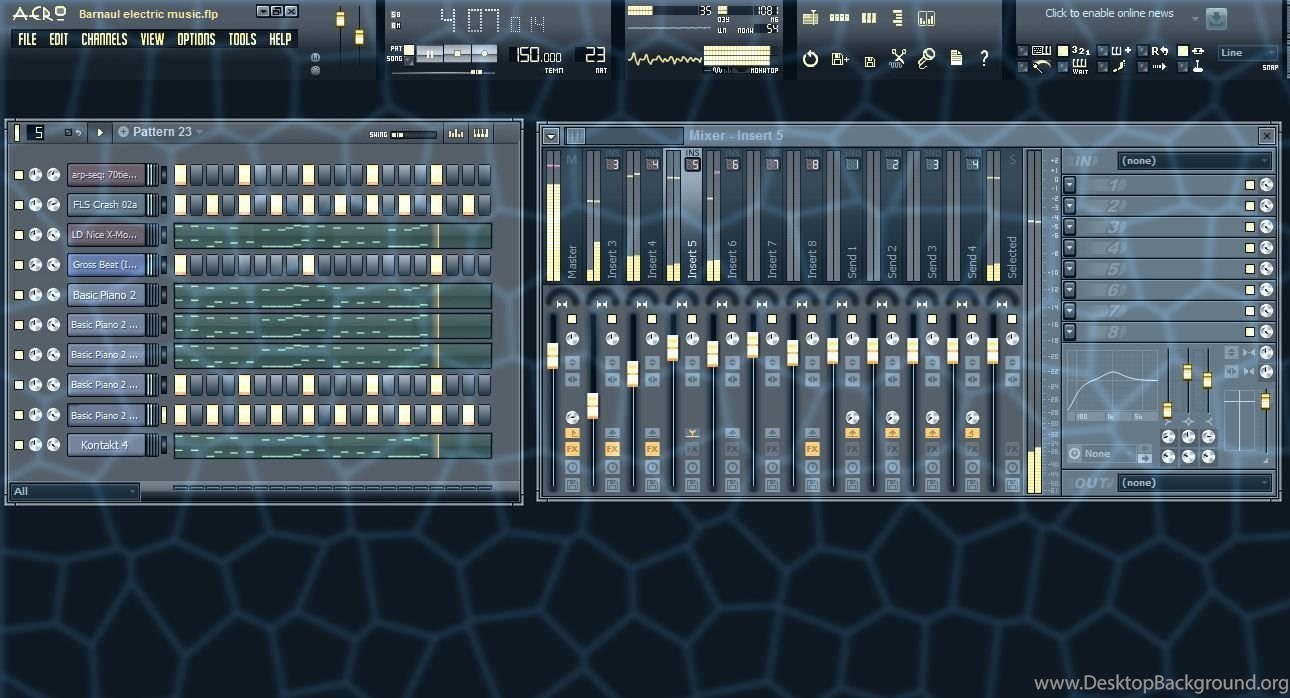Image resolution: width=1290 pixels, height=698 pixels.
Task: Select the Kontakt 4 channel button
Action: pyautogui.click(x=106, y=445)
